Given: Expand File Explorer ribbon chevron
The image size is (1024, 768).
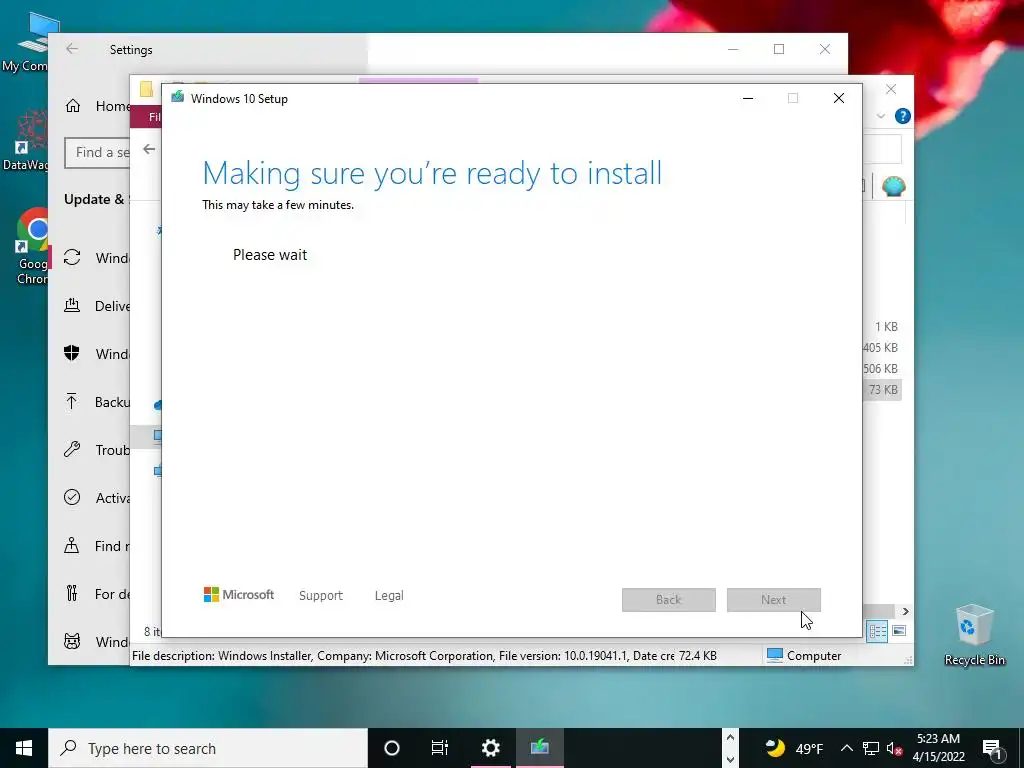Looking at the screenshot, I should click(881, 116).
